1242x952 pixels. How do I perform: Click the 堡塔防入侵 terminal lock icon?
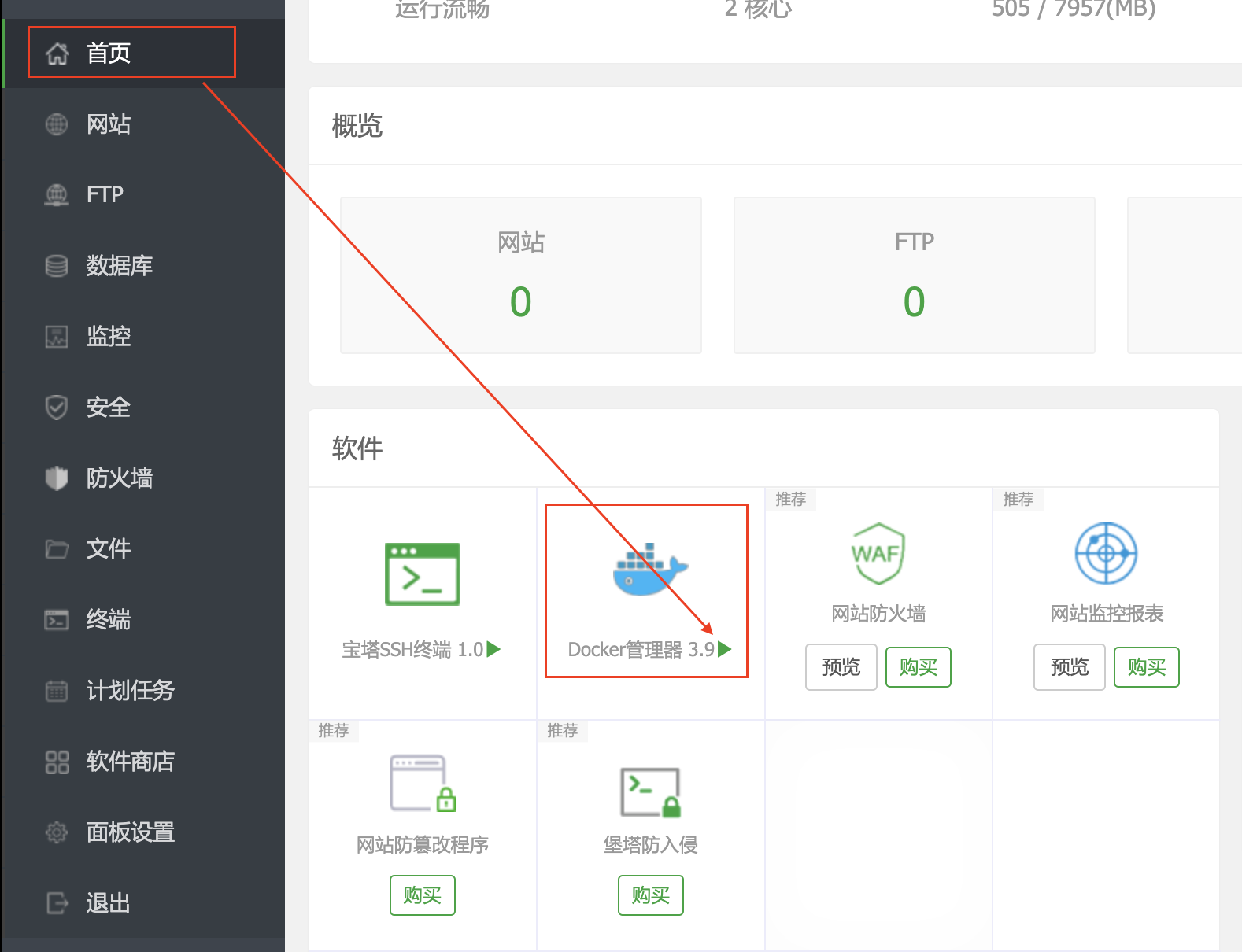[x=650, y=791]
